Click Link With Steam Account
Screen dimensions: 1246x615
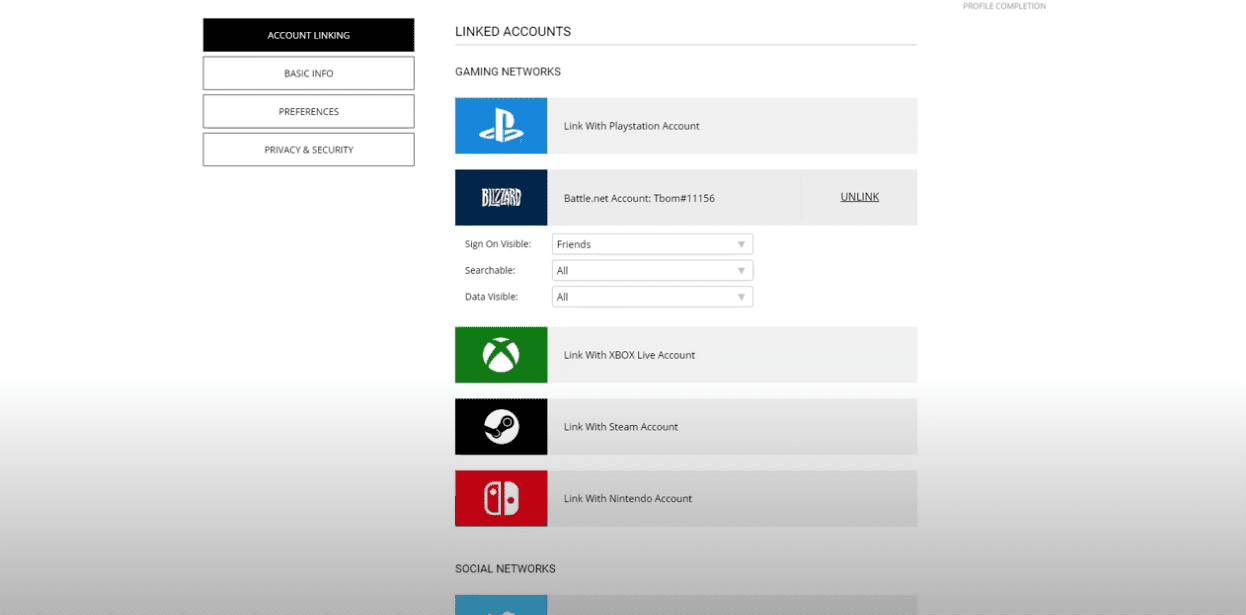pyautogui.click(x=621, y=427)
